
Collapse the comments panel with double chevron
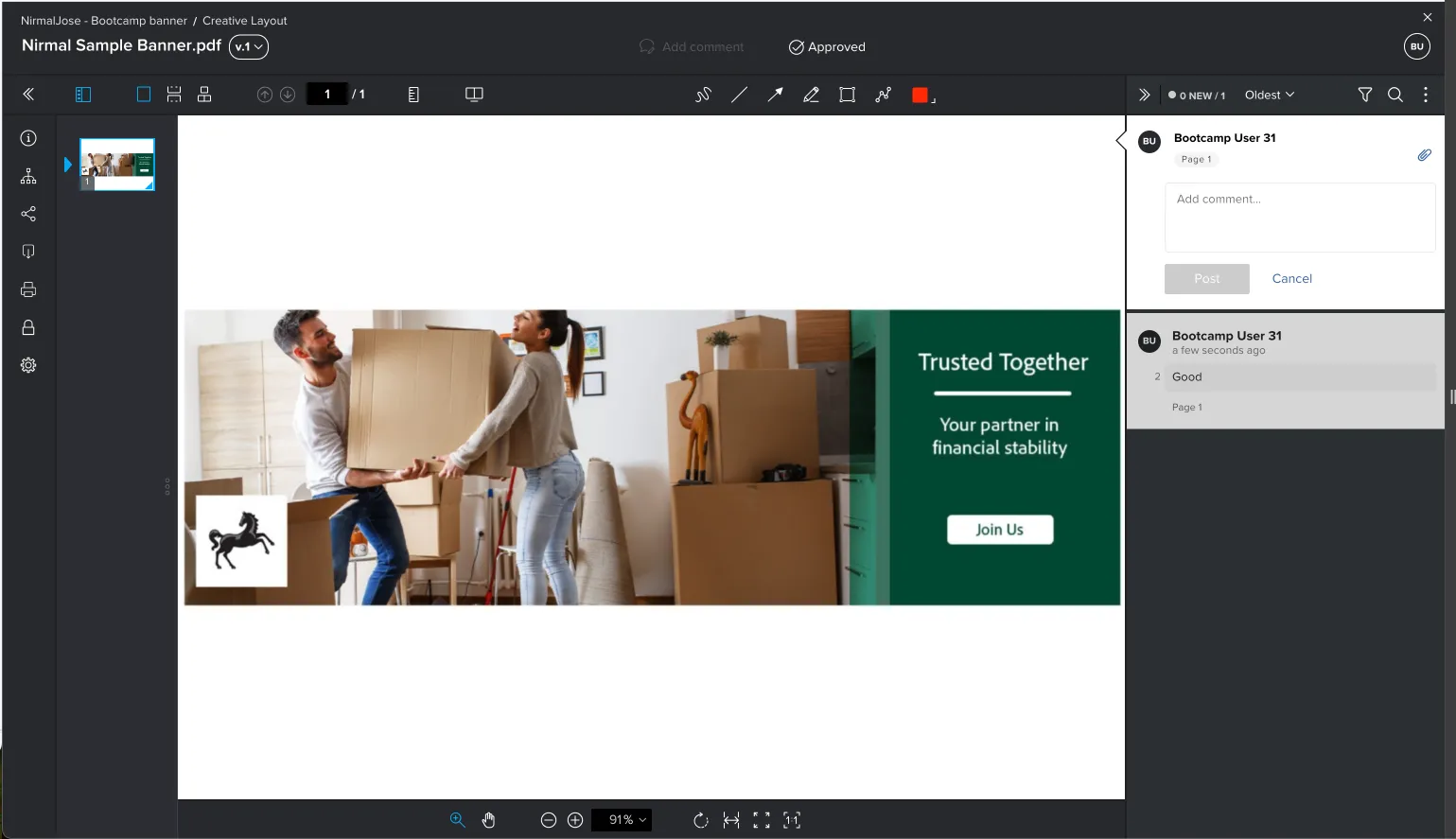tap(1145, 95)
